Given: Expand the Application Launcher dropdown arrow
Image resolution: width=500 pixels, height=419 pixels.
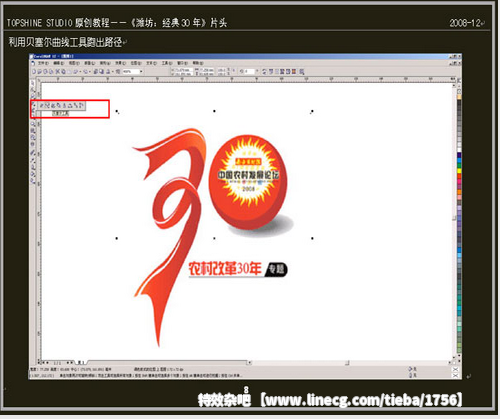Looking at the screenshot, I should [113, 72].
